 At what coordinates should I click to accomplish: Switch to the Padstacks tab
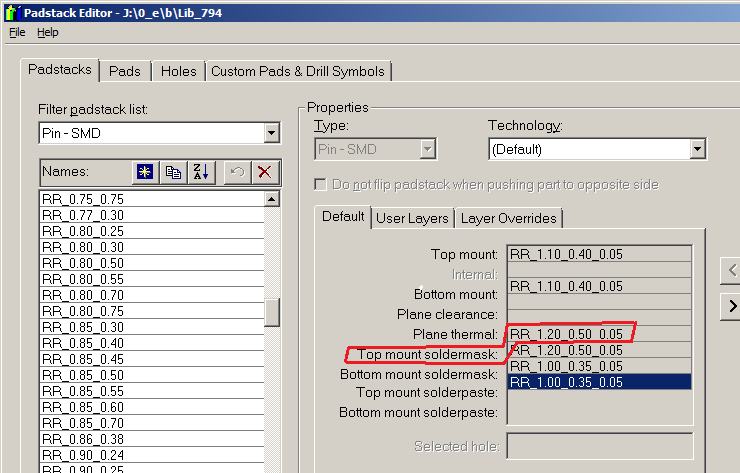click(x=59, y=69)
